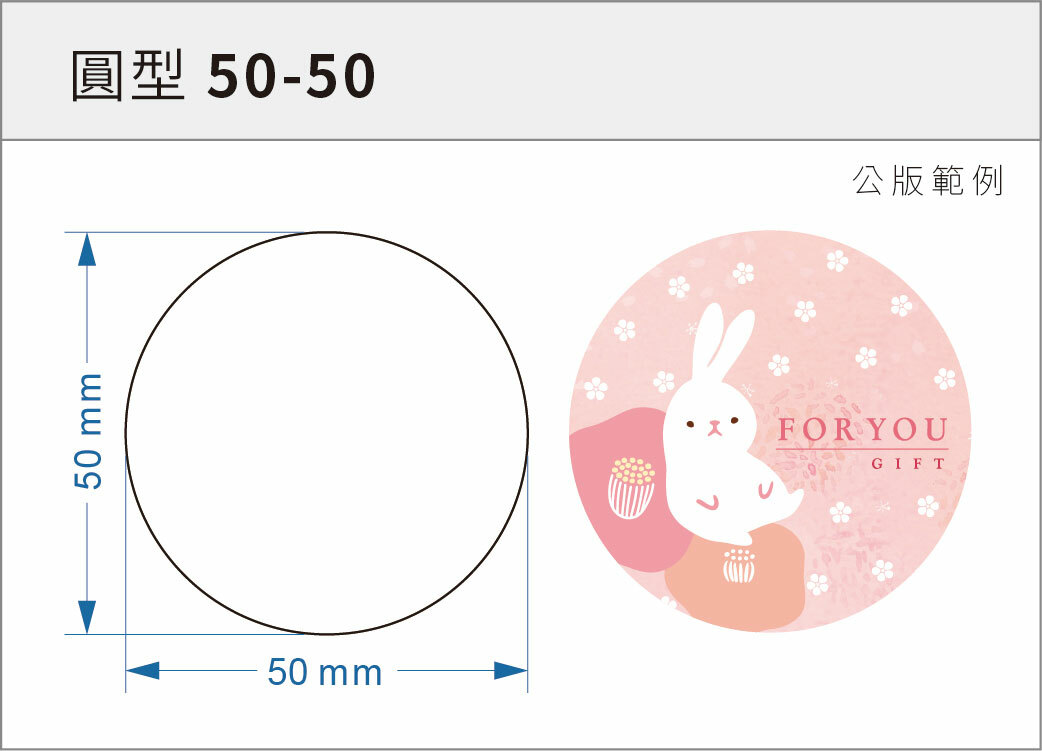The width and height of the screenshot is (1042, 751).
Task: Click the small white plant on peach shape
Action: (x=739, y=566)
